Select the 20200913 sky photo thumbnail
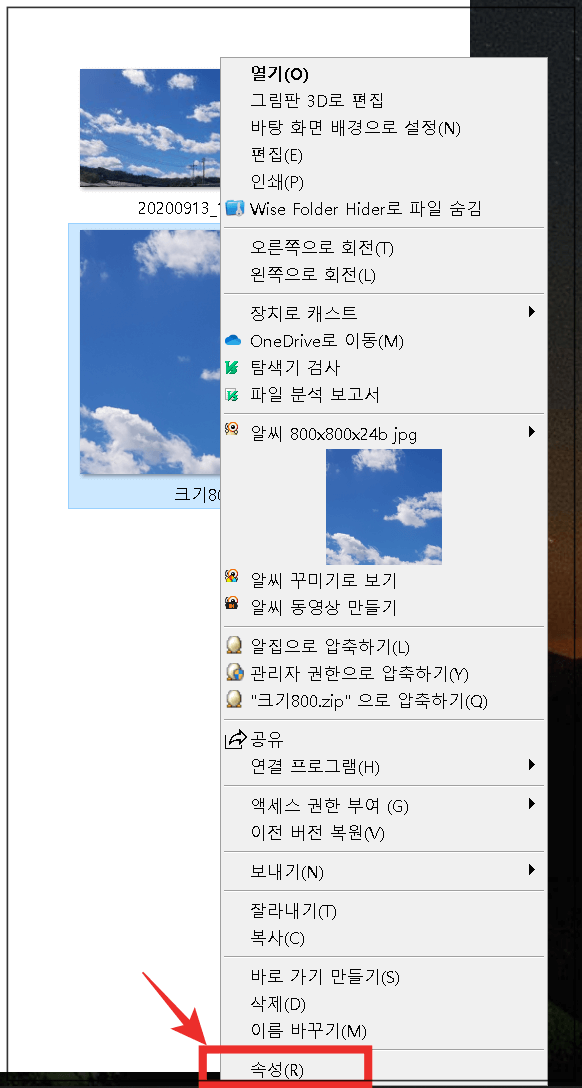 (x=150, y=128)
